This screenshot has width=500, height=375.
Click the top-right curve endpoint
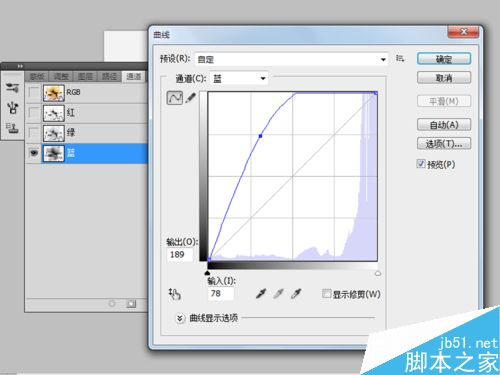(x=376, y=93)
